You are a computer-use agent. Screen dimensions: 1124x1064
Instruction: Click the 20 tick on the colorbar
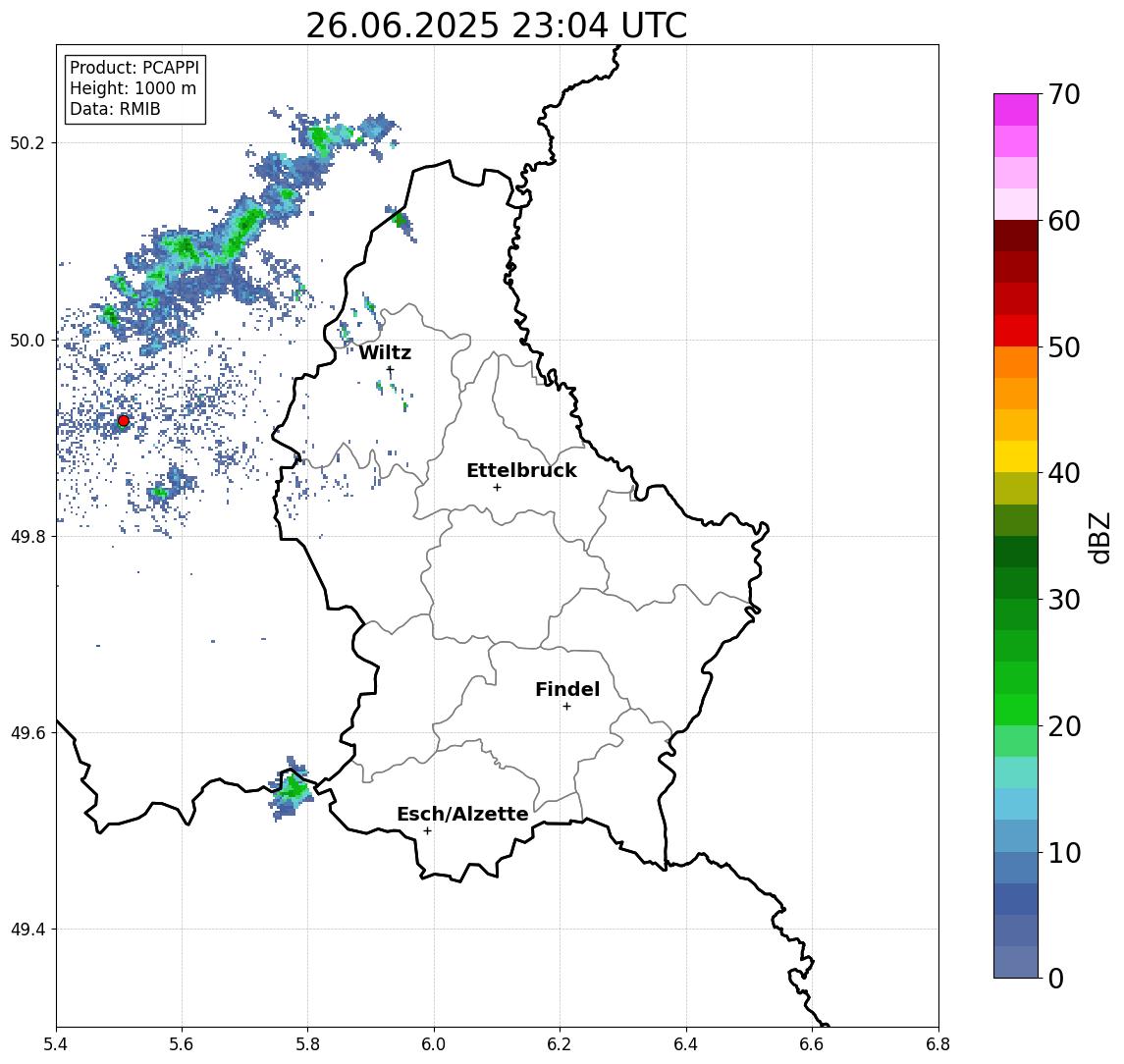pyautogui.click(x=1064, y=726)
